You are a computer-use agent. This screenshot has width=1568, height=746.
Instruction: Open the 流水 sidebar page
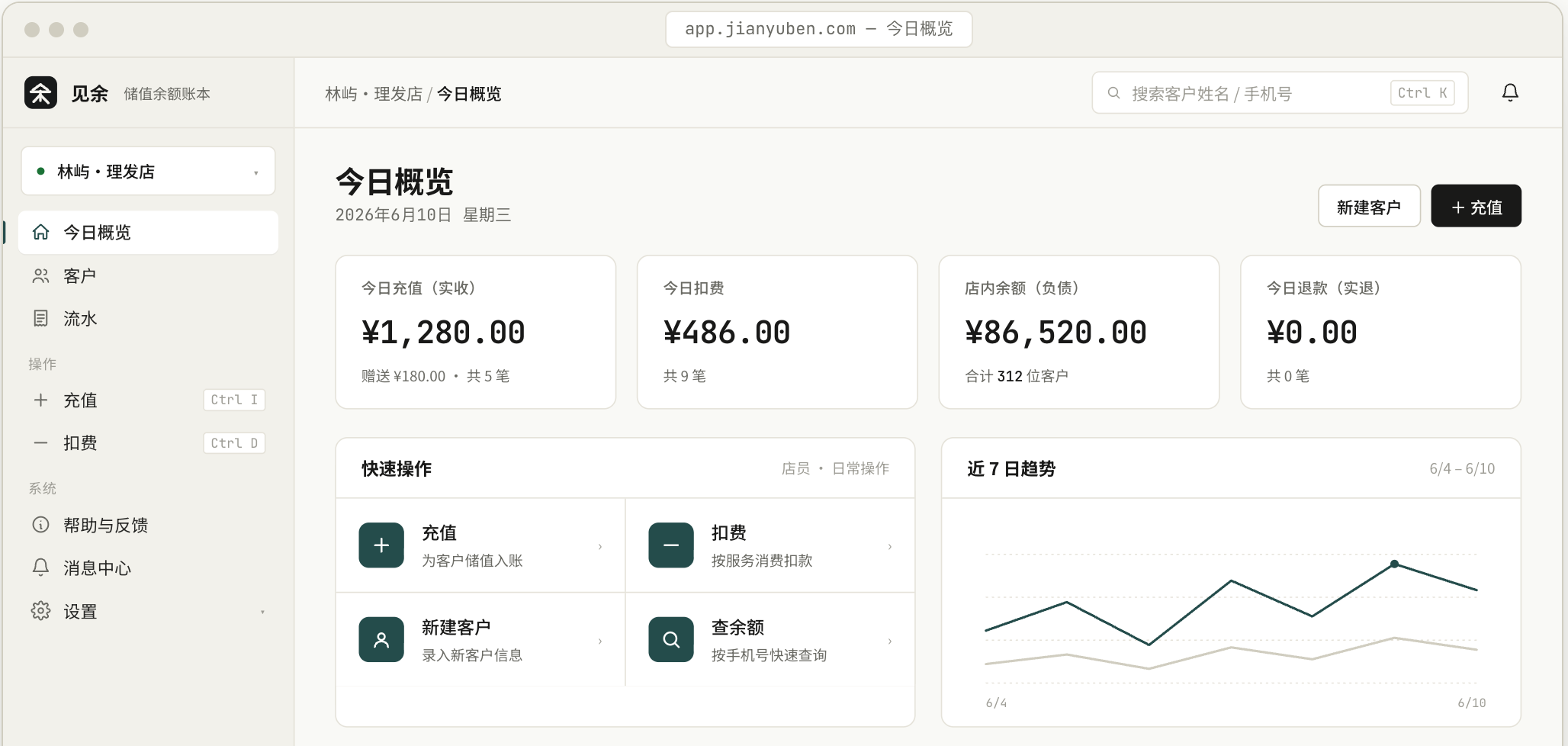pos(148,318)
